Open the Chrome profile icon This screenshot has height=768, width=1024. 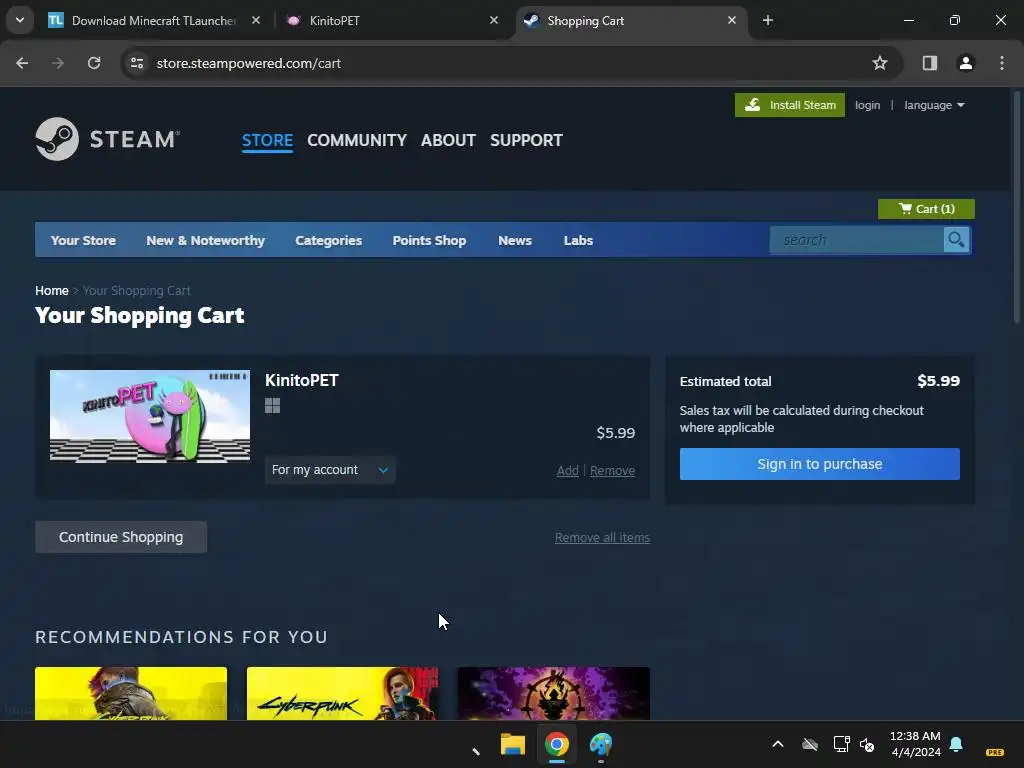click(x=966, y=63)
